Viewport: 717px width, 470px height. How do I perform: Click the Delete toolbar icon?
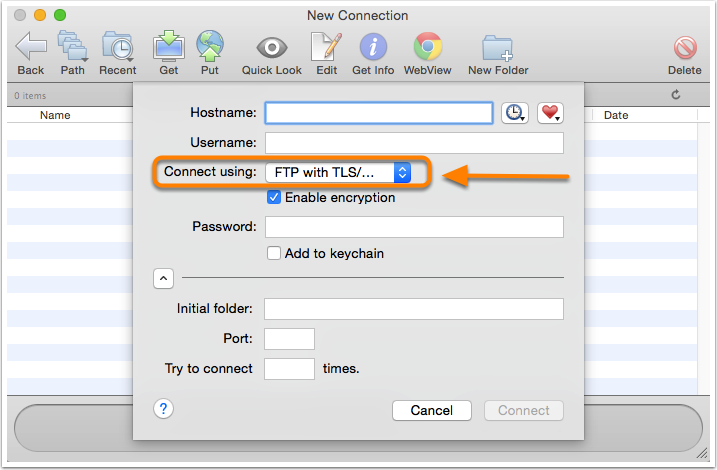click(x=685, y=48)
